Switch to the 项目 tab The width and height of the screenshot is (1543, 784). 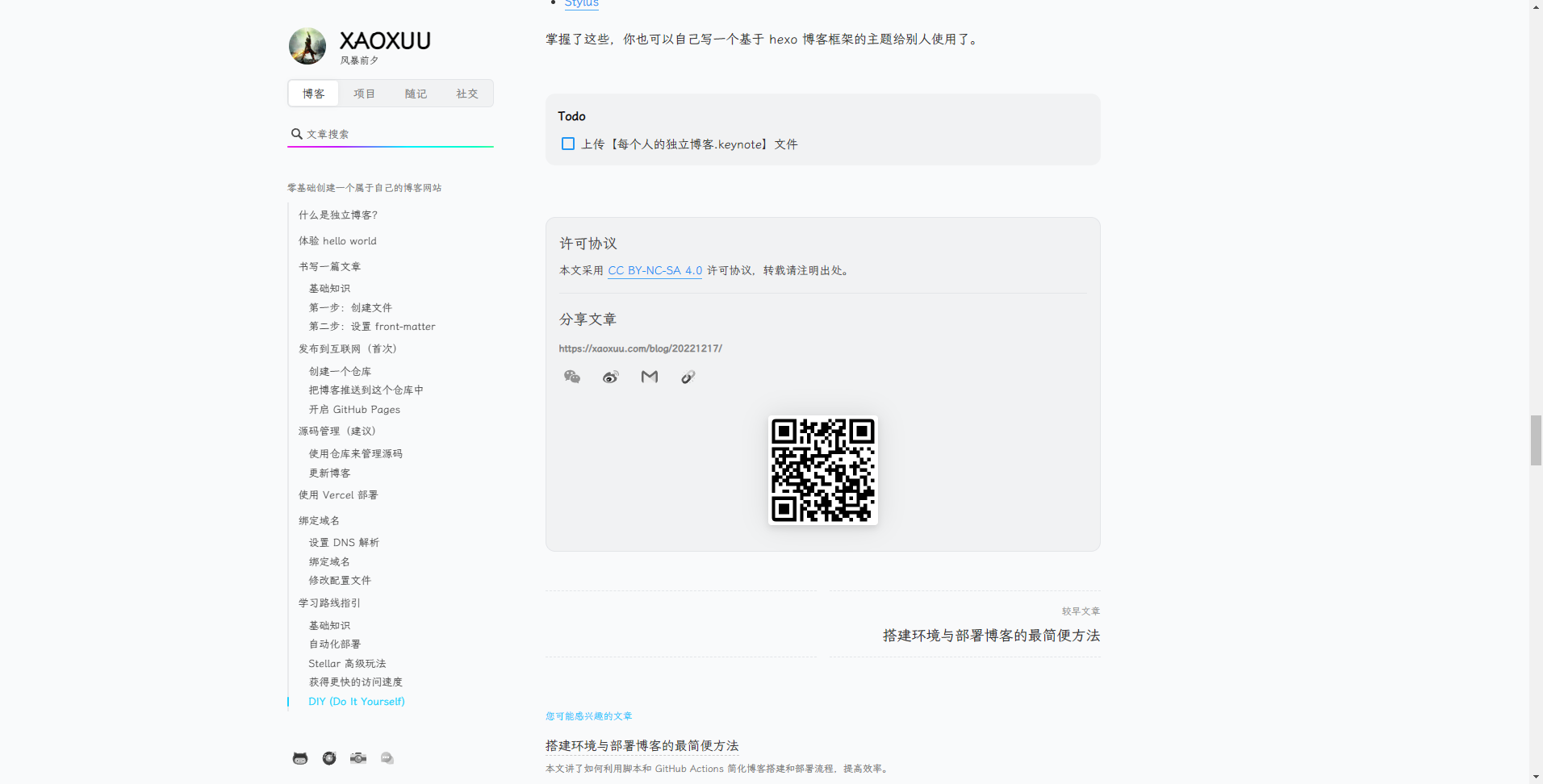pos(364,94)
